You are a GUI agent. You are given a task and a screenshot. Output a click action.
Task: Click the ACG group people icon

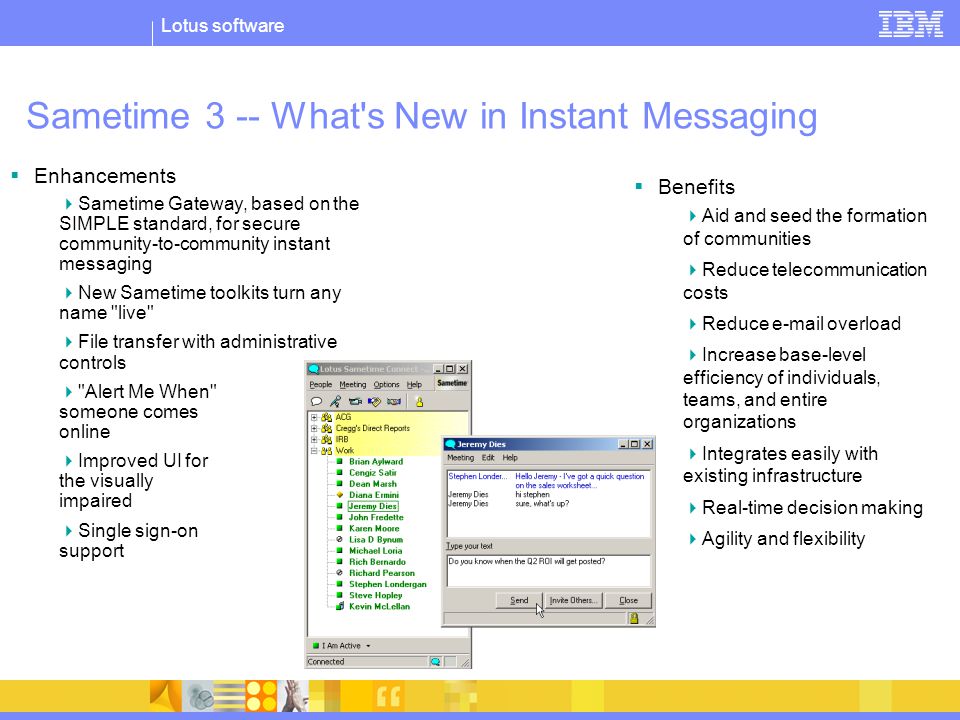pyautogui.click(x=326, y=417)
